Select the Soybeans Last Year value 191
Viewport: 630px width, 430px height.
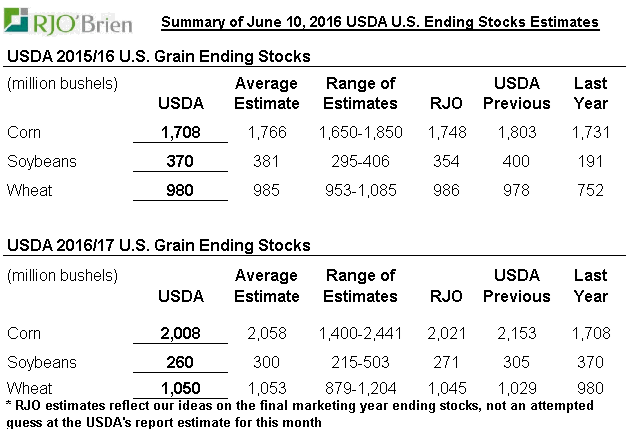click(590, 161)
